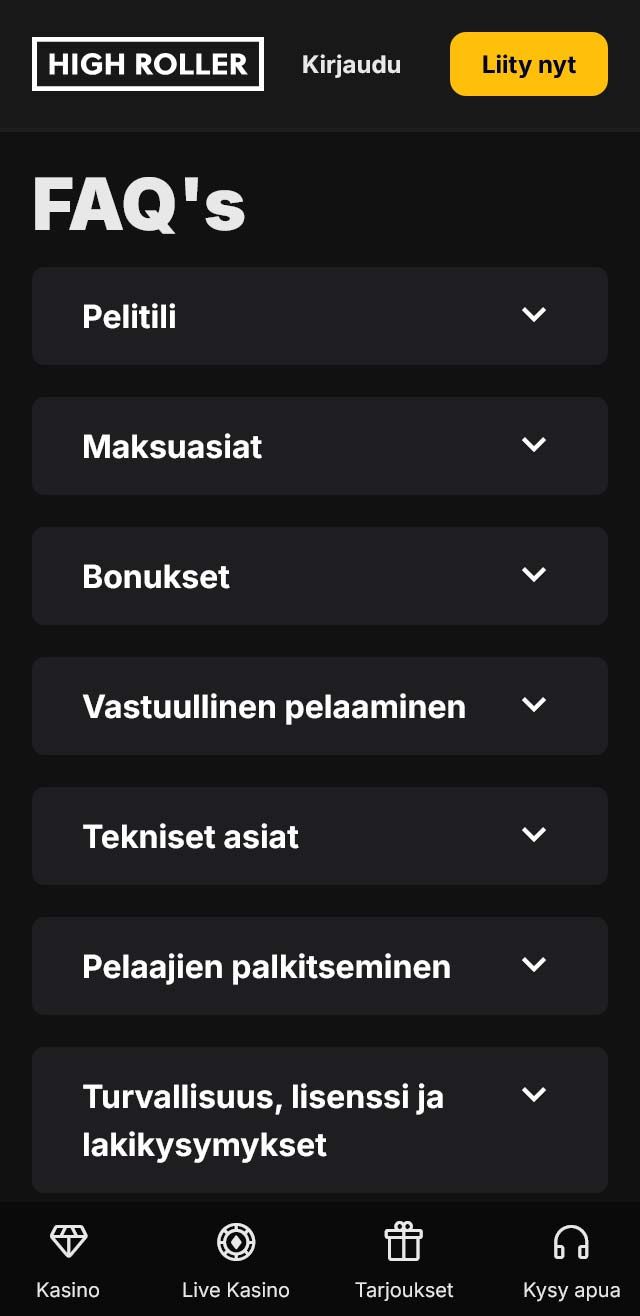Go to the Tarjoukset tab
640x1316 pixels.
pos(403,1260)
